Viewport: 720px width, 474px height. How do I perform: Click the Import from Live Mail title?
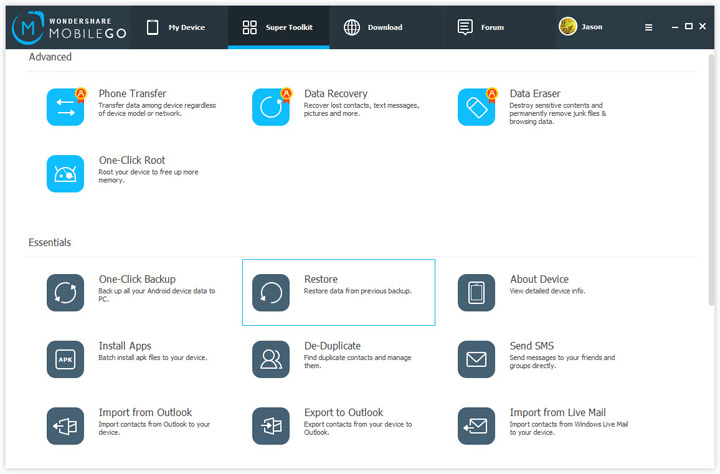click(x=557, y=412)
